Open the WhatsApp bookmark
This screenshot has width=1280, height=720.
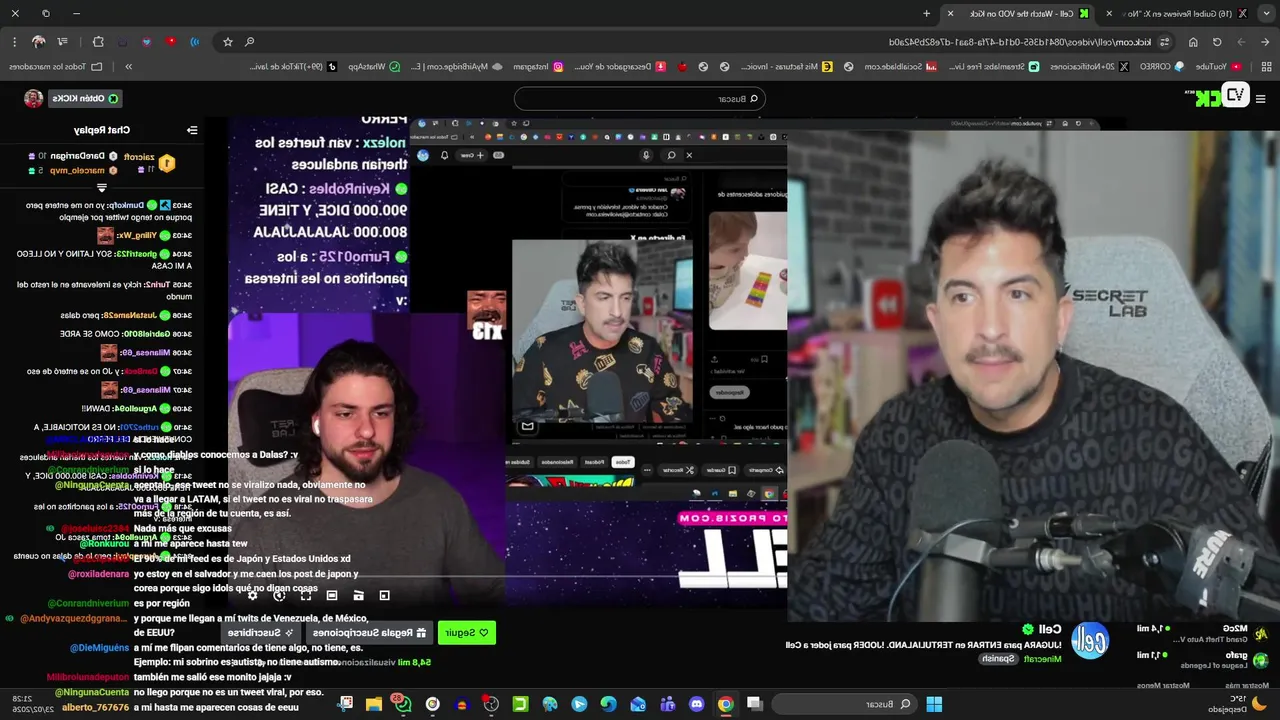click(374, 66)
